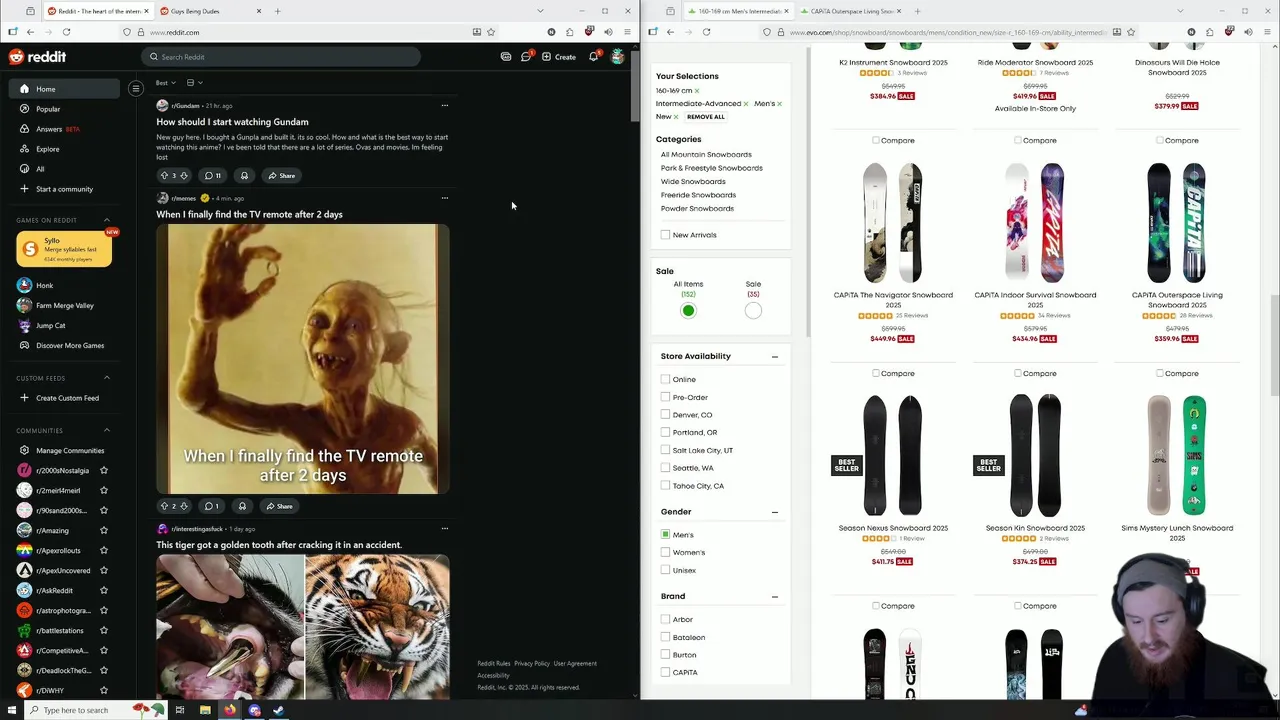Open Reddit notifications bell icon
This screenshot has width=1280, height=720.
click(x=593, y=57)
